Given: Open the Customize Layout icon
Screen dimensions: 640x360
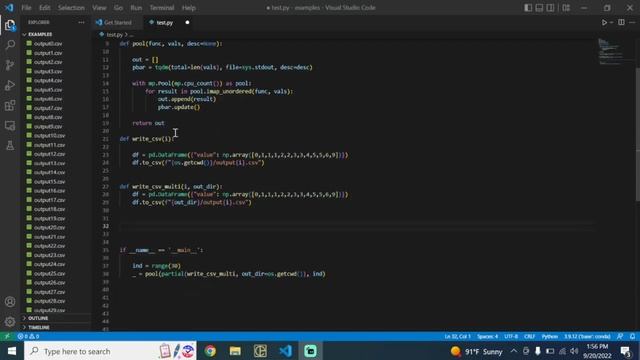Looking at the screenshot, I should (566, 8).
